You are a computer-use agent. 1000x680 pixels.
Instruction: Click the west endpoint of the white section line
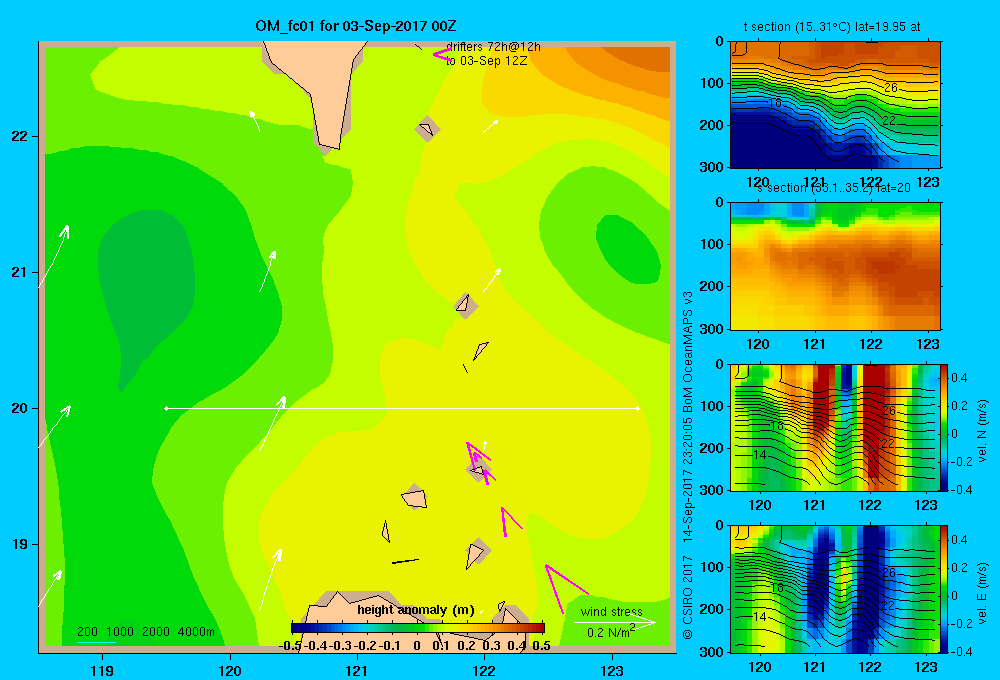[166, 408]
